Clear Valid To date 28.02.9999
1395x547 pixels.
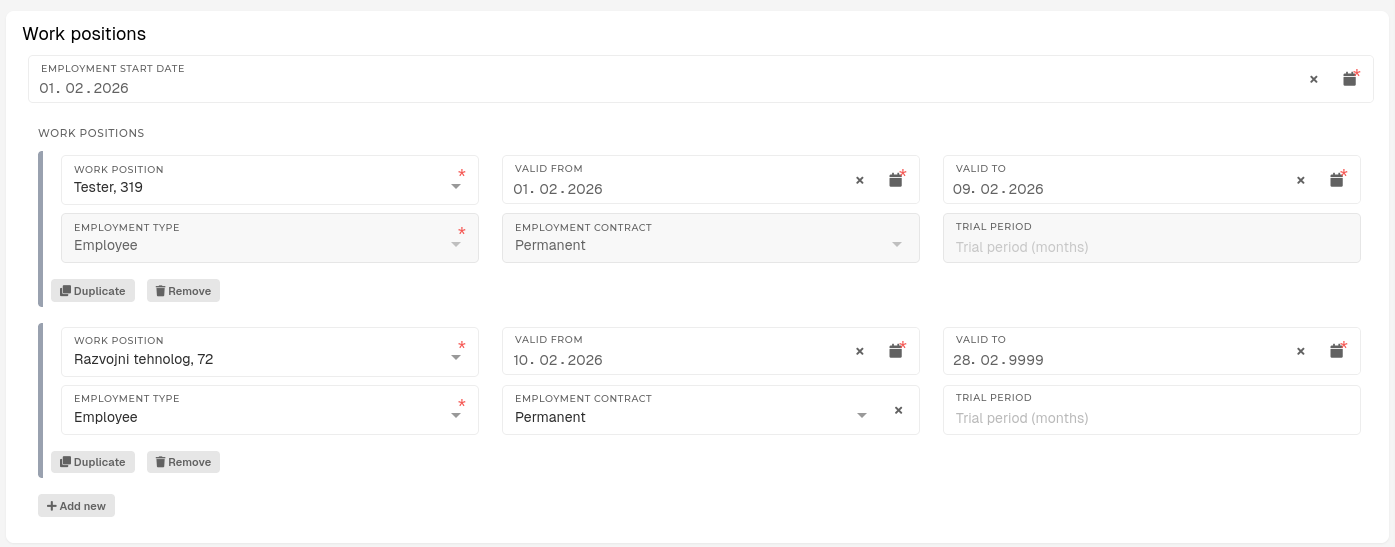[1301, 351]
